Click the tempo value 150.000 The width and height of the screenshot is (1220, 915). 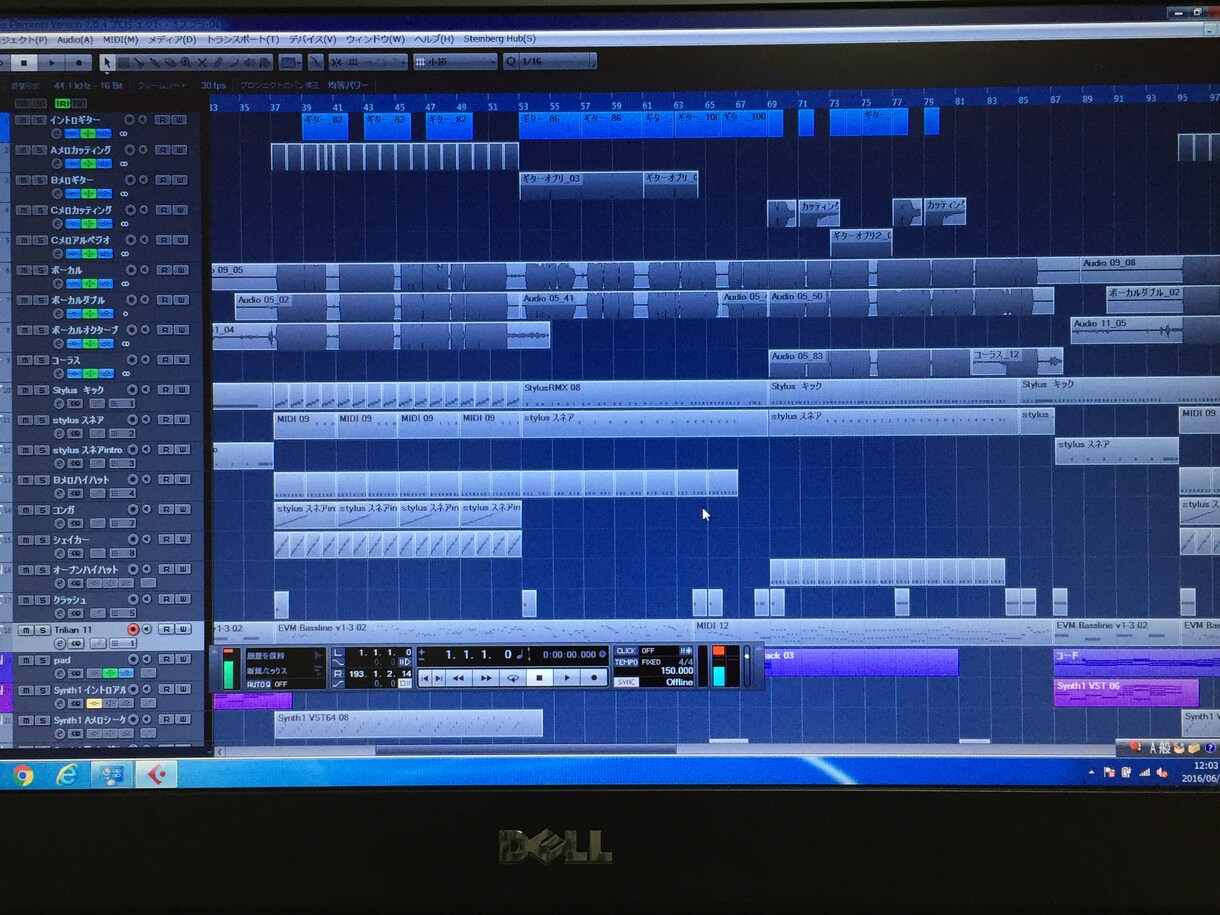point(677,671)
